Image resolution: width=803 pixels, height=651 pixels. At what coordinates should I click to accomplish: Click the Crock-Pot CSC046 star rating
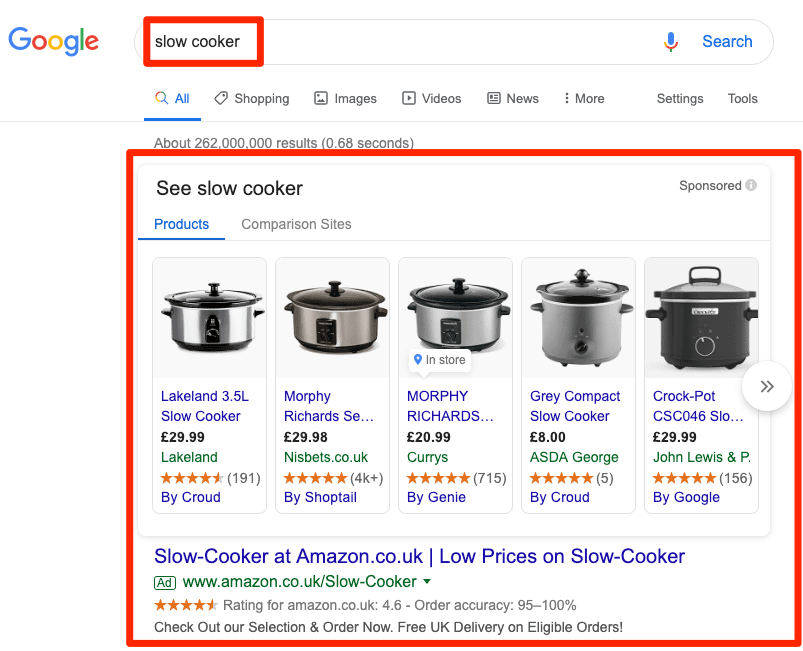(684, 478)
